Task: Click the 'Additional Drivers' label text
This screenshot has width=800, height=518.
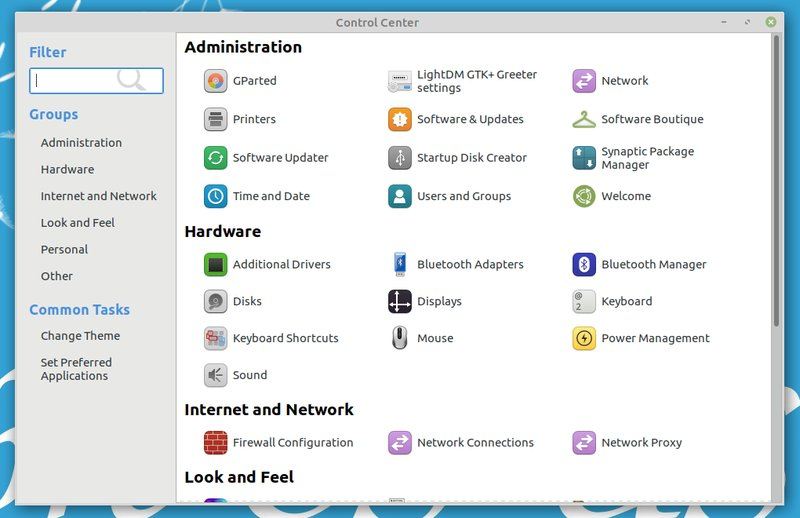Action: (282, 264)
